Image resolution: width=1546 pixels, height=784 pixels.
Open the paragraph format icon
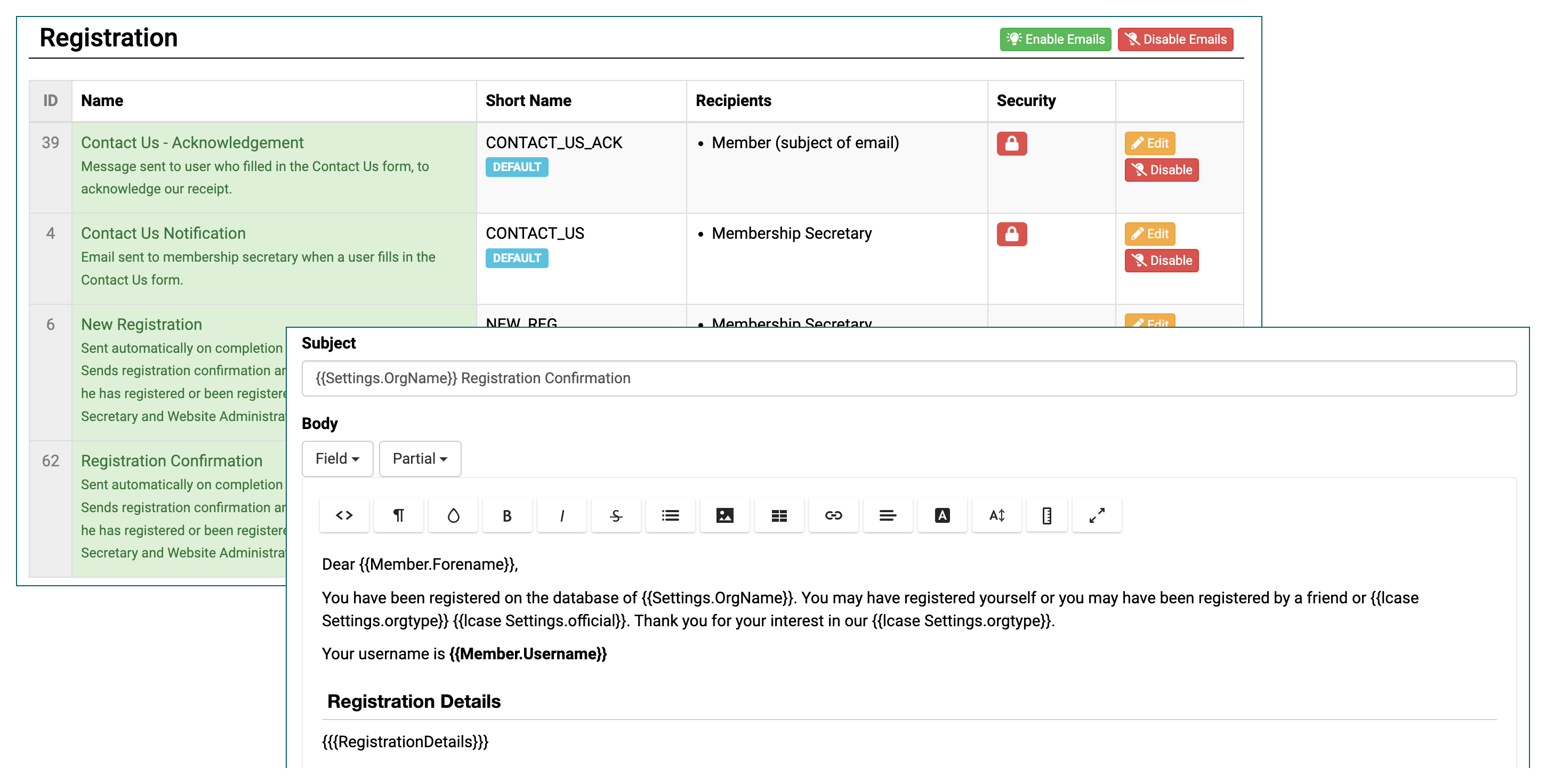coord(399,515)
